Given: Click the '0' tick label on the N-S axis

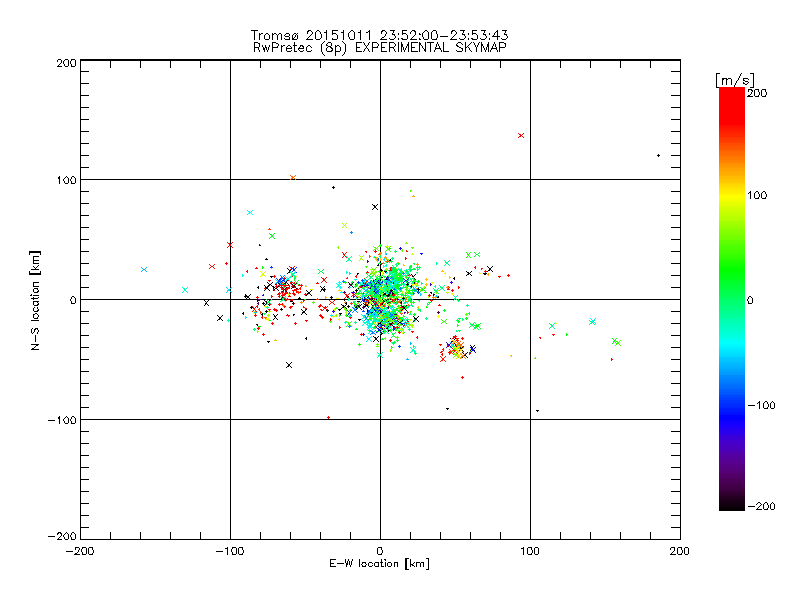Looking at the screenshot, I should coord(73,301).
